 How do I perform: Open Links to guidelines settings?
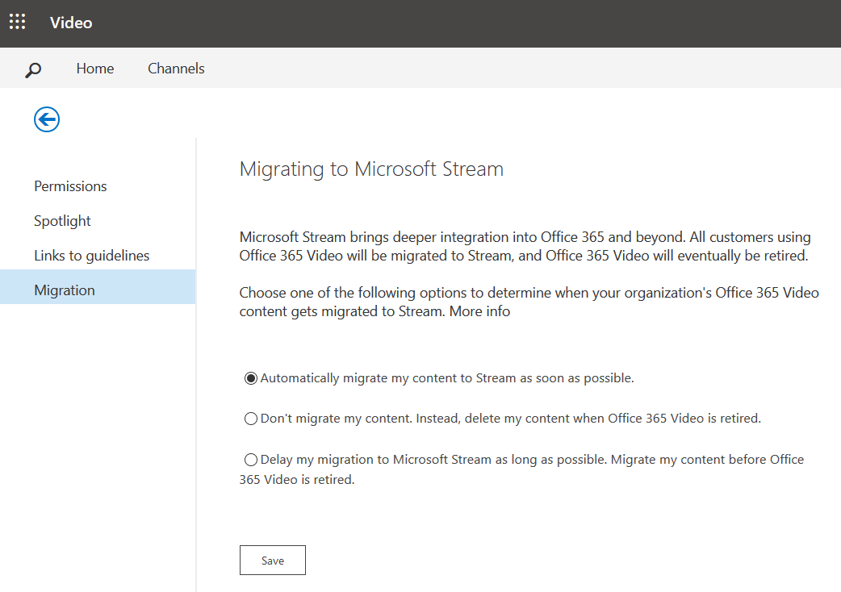(91, 256)
